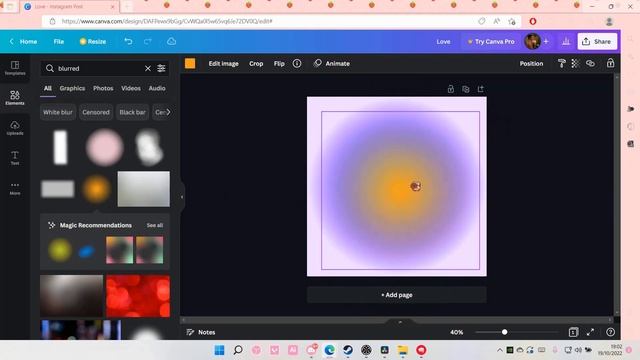Select the pink blurred circle element
Screen dimensions: 640x360
point(104,147)
